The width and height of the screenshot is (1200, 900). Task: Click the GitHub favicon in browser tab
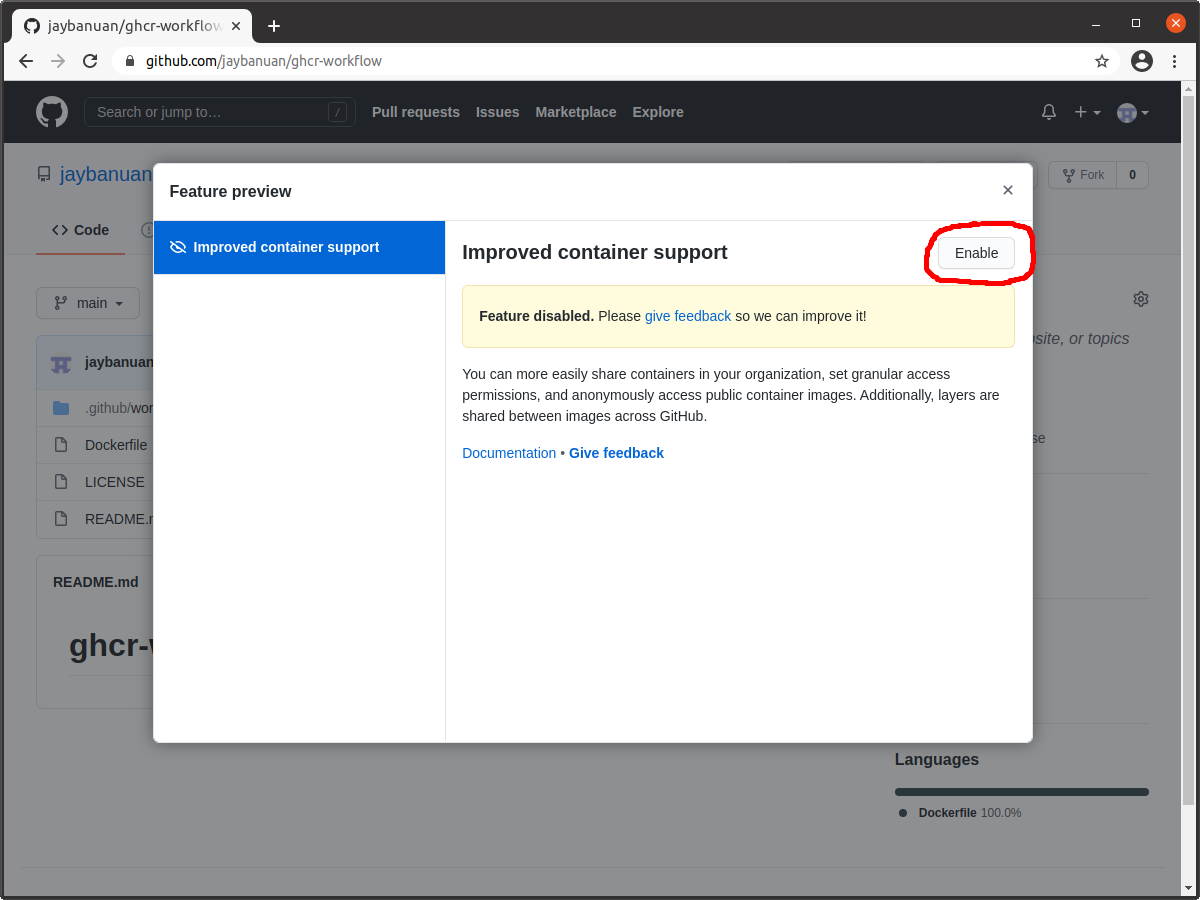point(32,26)
